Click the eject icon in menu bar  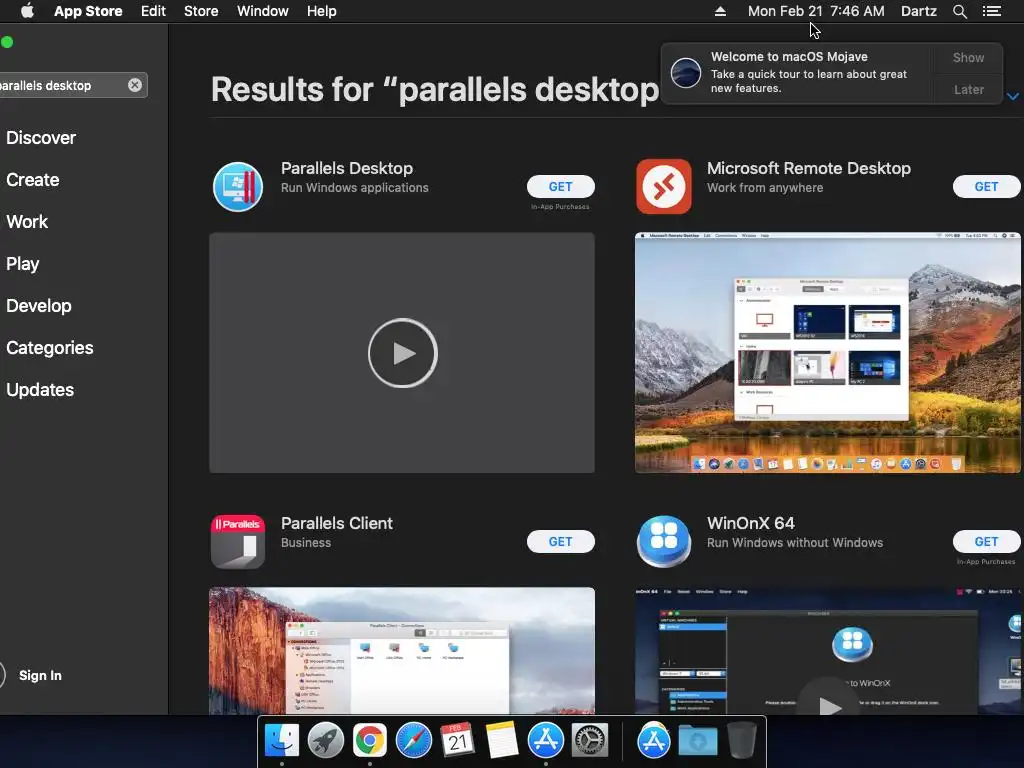[x=720, y=11]
